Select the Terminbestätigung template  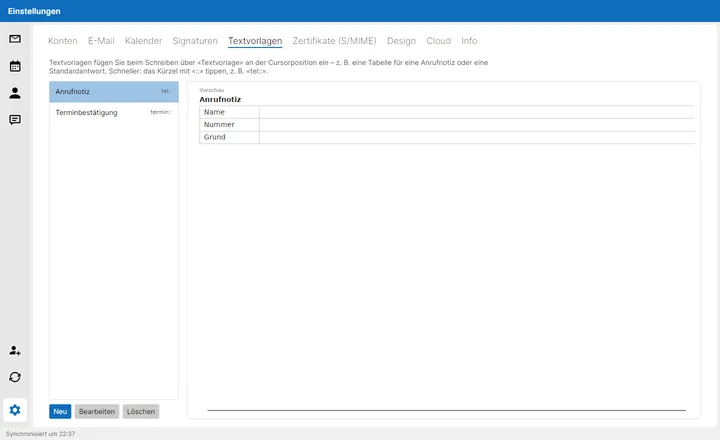coord(114,113)
